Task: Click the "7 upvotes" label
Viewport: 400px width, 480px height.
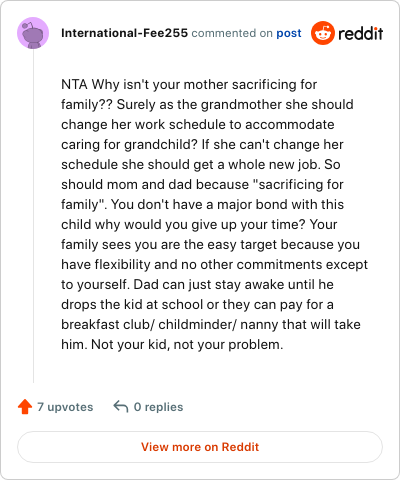Action: click(65, 407)
